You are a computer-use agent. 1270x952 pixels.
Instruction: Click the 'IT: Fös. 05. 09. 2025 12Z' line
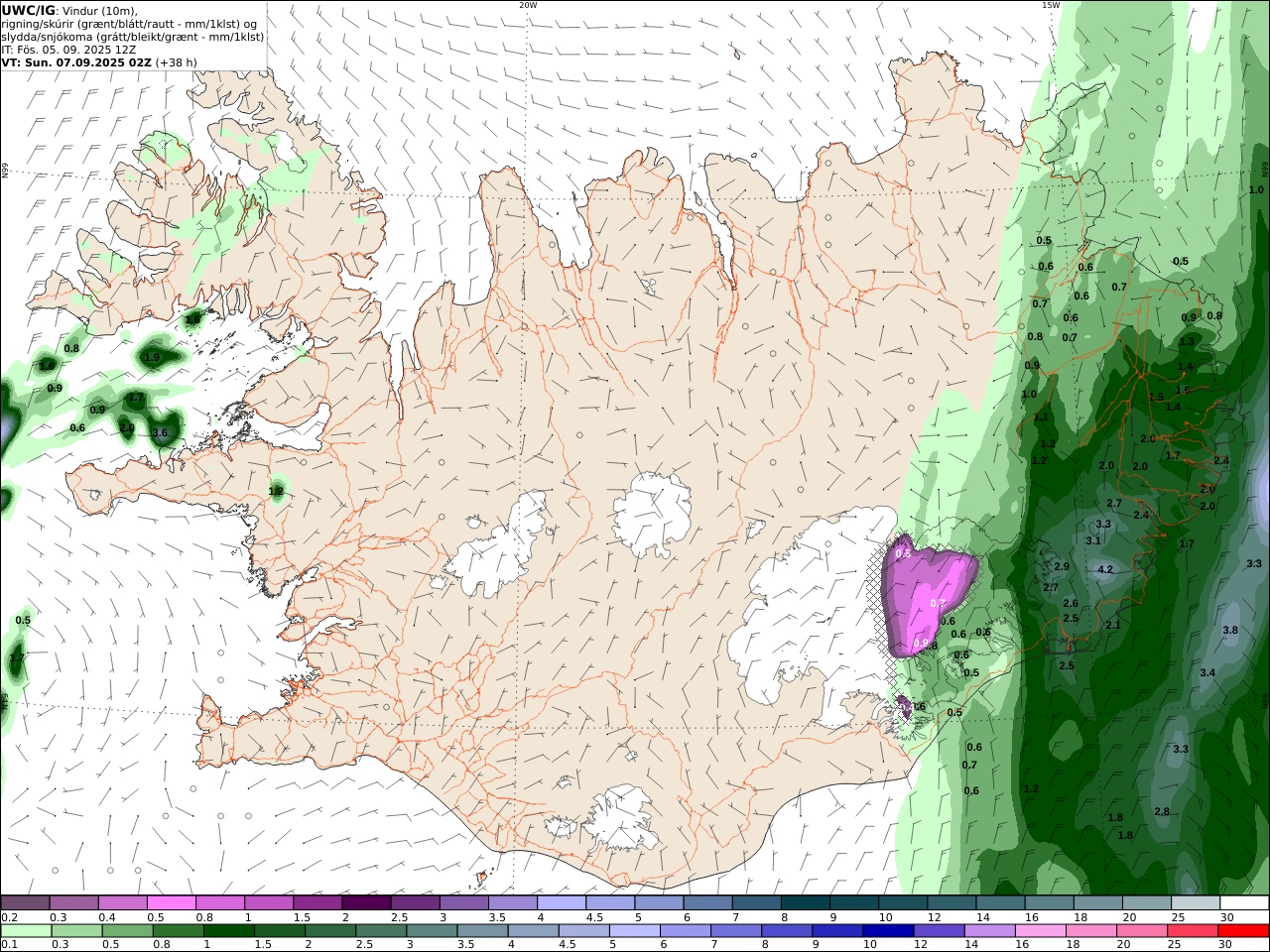[68, 49]
